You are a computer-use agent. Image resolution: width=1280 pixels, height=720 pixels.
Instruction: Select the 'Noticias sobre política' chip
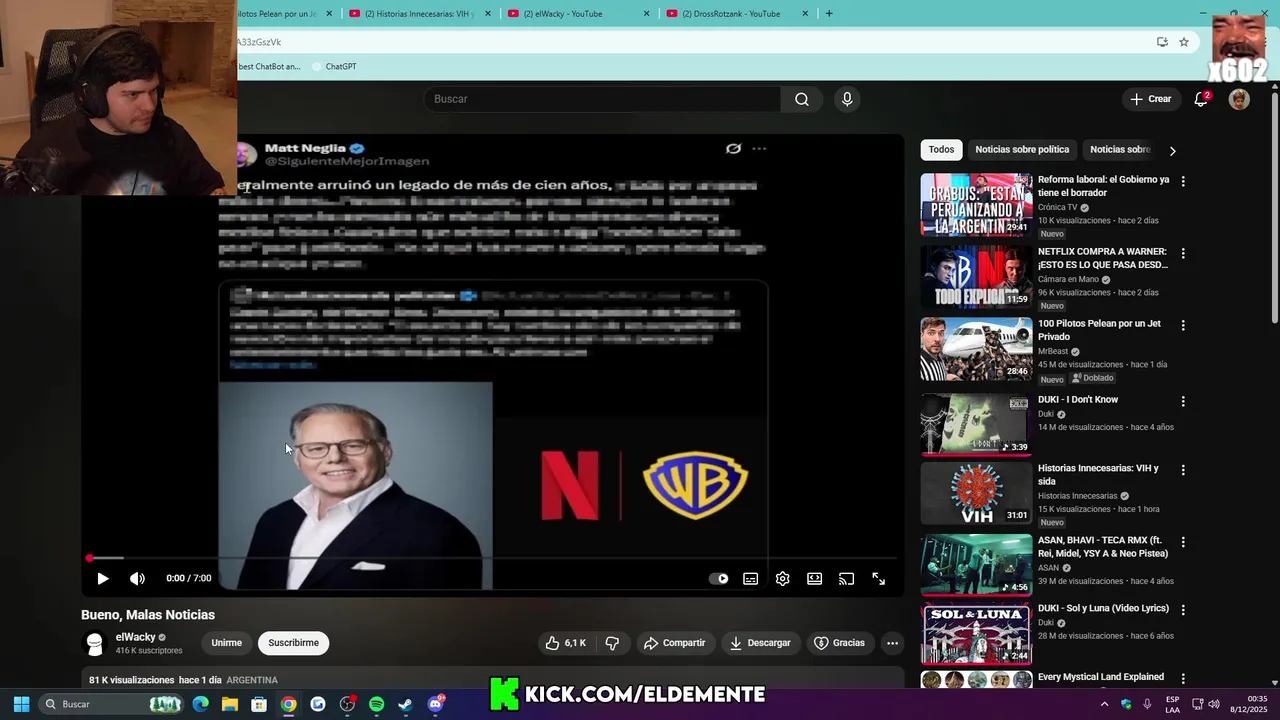[1022, 150]
